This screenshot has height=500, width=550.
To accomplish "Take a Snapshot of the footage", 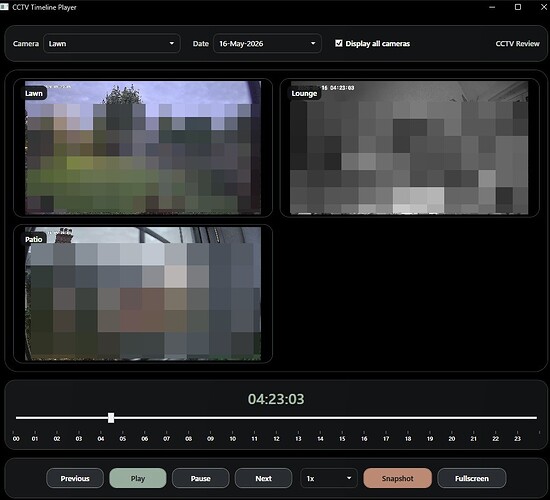I will (397, 478).
